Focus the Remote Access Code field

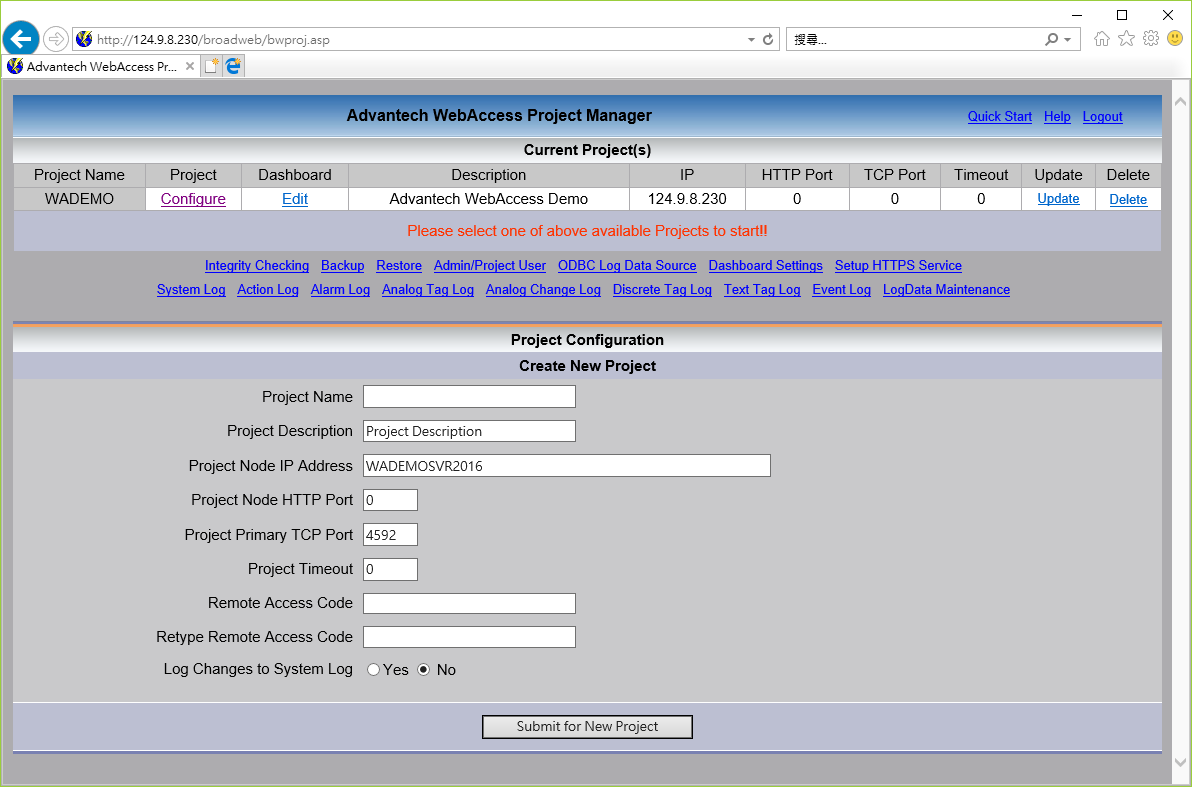coord(469,604)
